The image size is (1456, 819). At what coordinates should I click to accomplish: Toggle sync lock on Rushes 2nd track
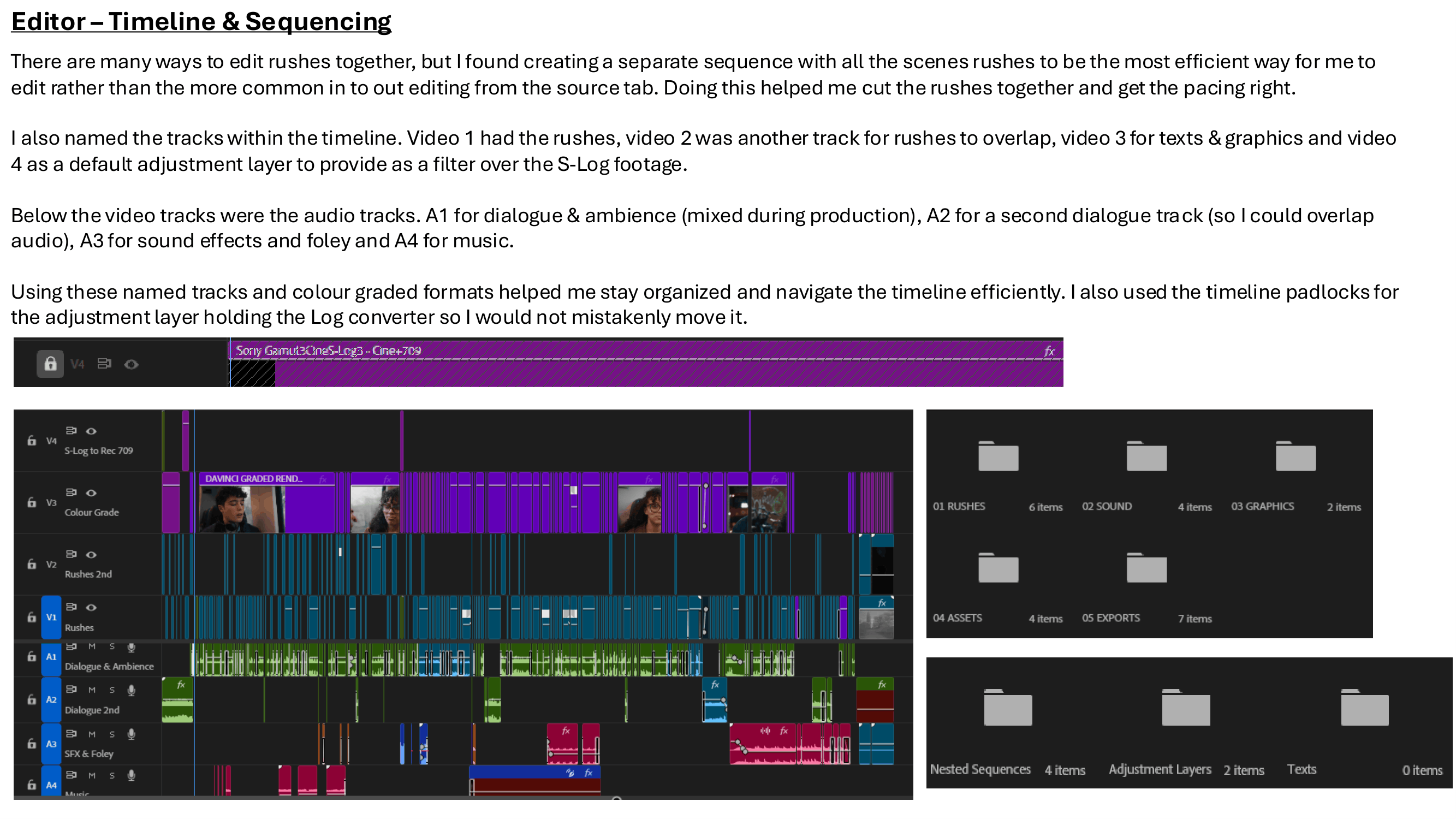pyautogui.click(x=71, y=554)
